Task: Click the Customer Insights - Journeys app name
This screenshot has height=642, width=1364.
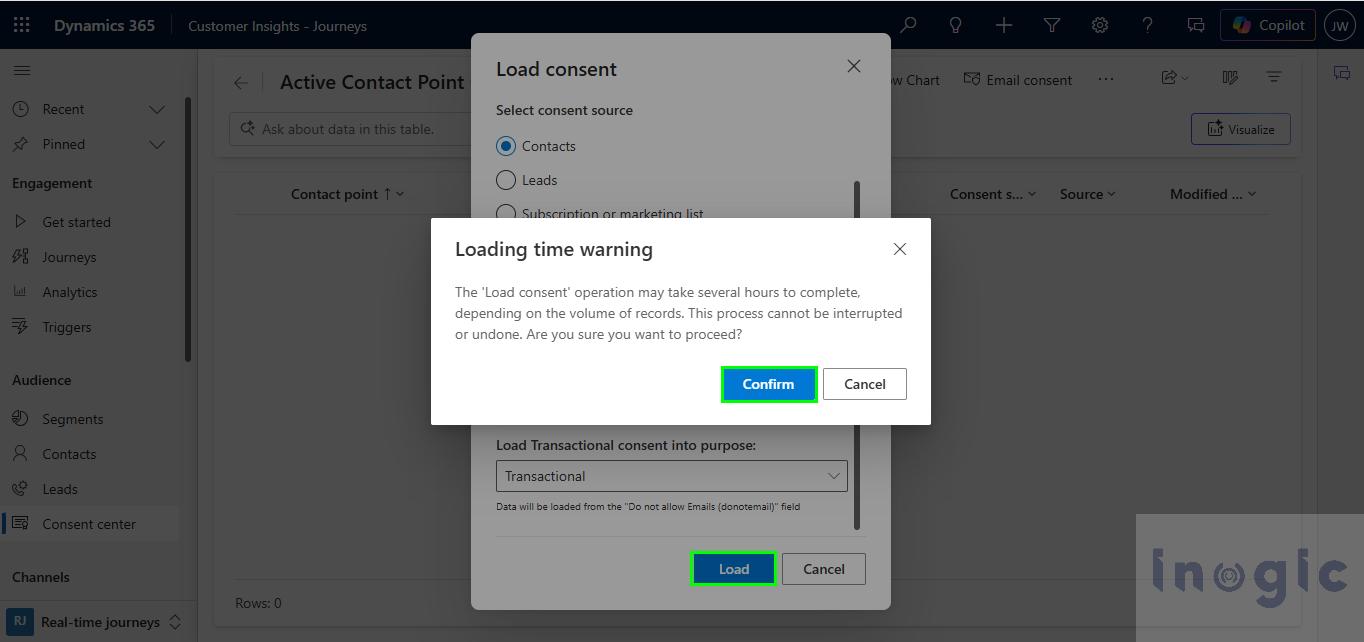Action: click(x=277, y=26)
